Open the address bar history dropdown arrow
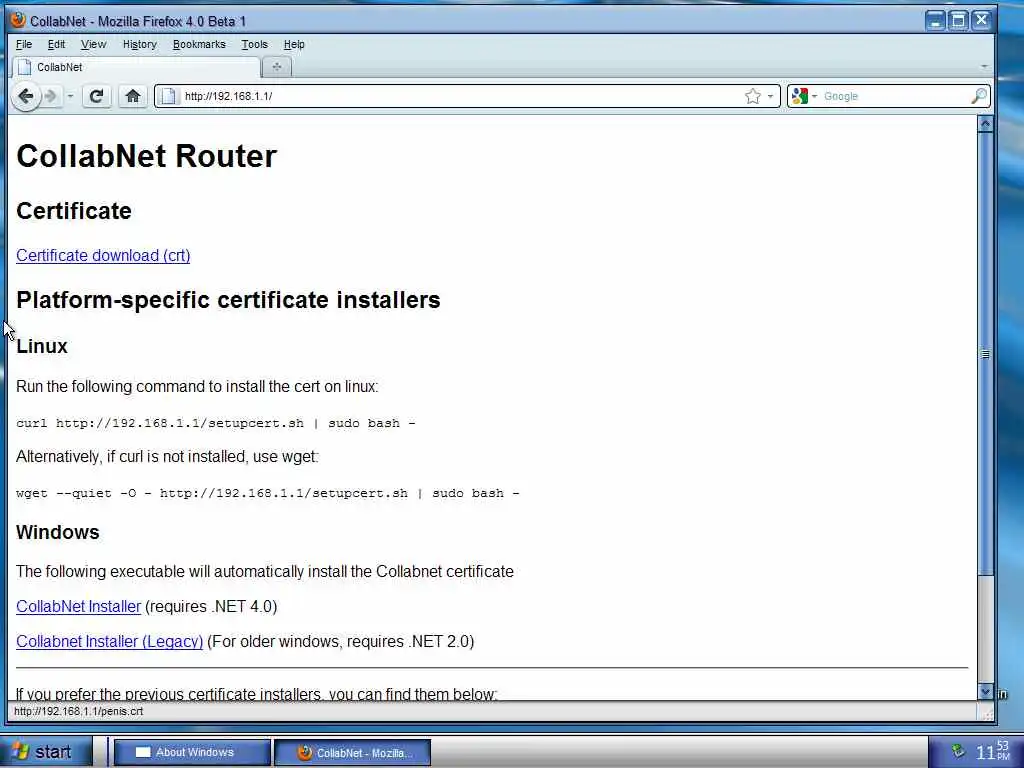This screenshot has height=768, width=1024. coord(771,97)
